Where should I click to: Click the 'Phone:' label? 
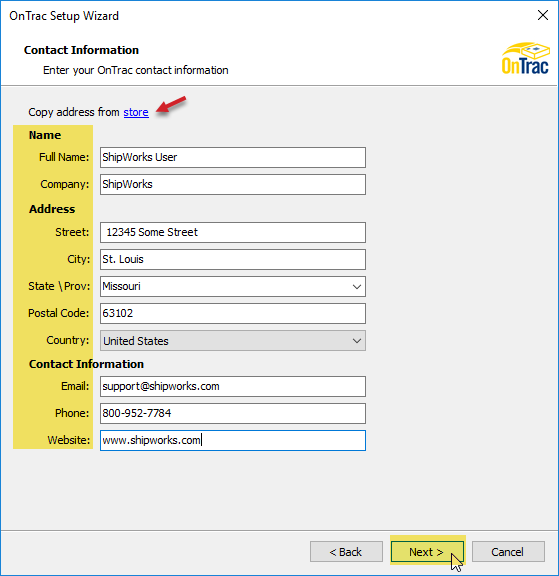click(72, 413)
